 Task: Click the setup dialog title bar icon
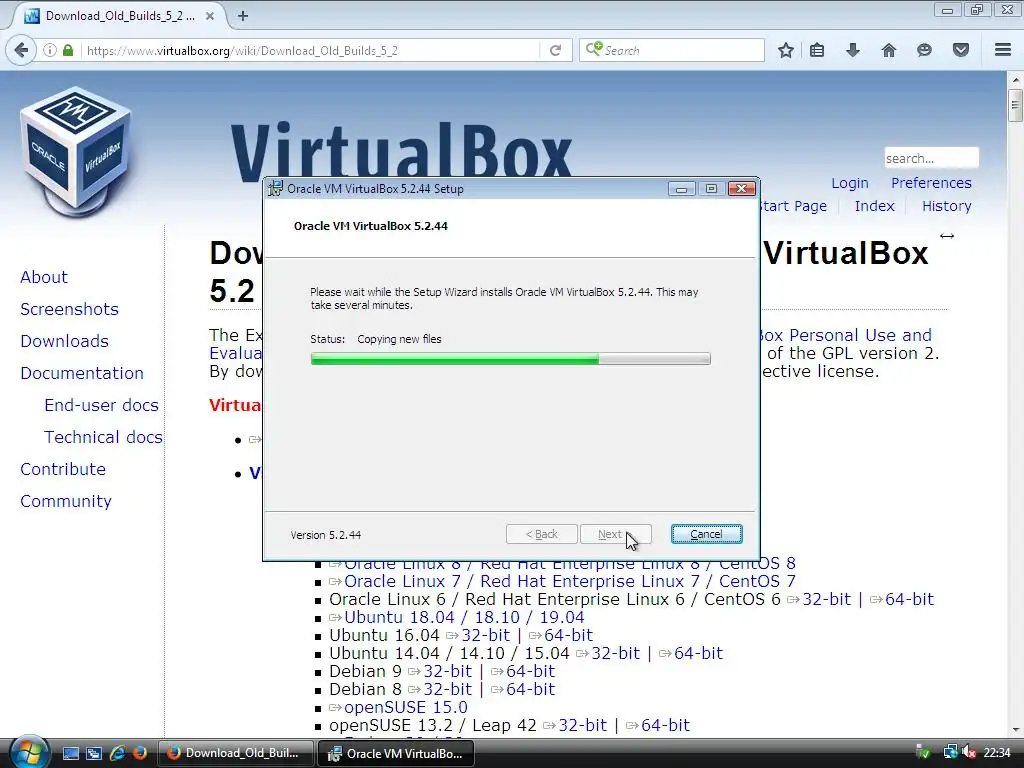point(276,189)
